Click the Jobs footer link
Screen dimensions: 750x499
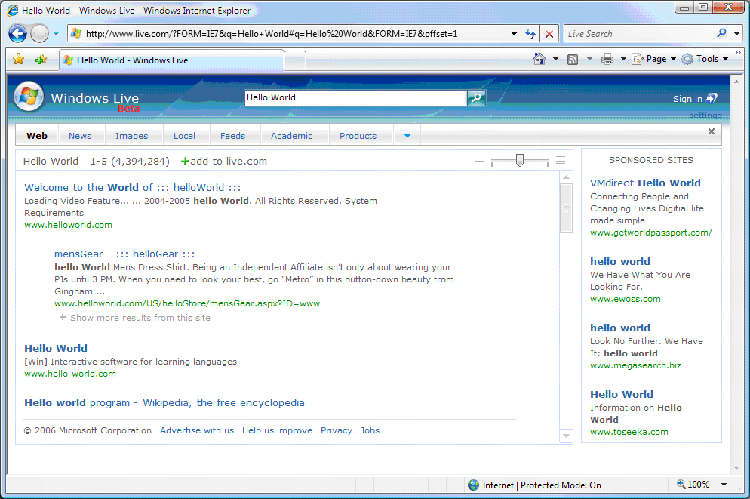(x=370, y=430)
